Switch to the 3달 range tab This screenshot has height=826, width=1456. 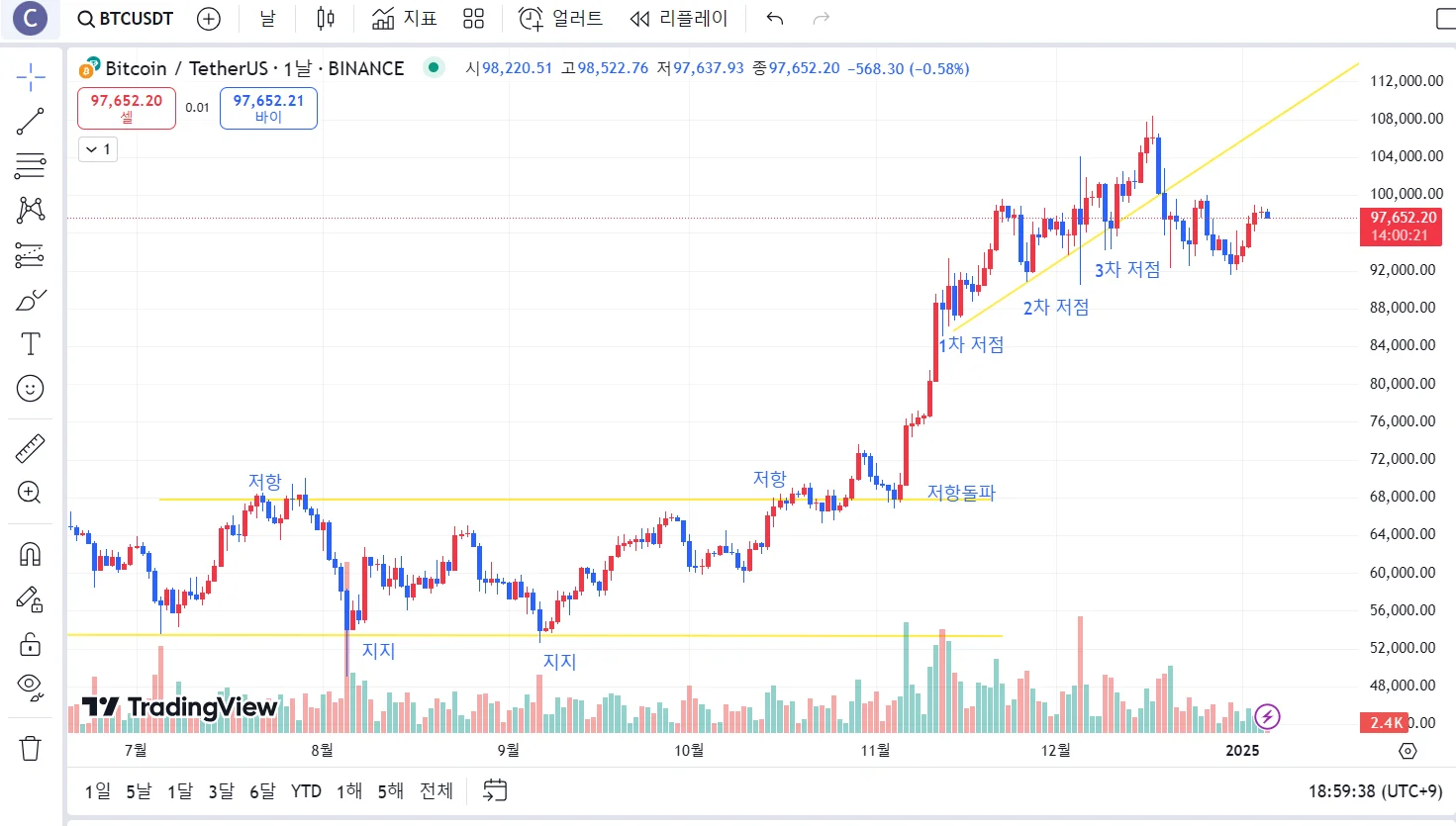point(221,791)
